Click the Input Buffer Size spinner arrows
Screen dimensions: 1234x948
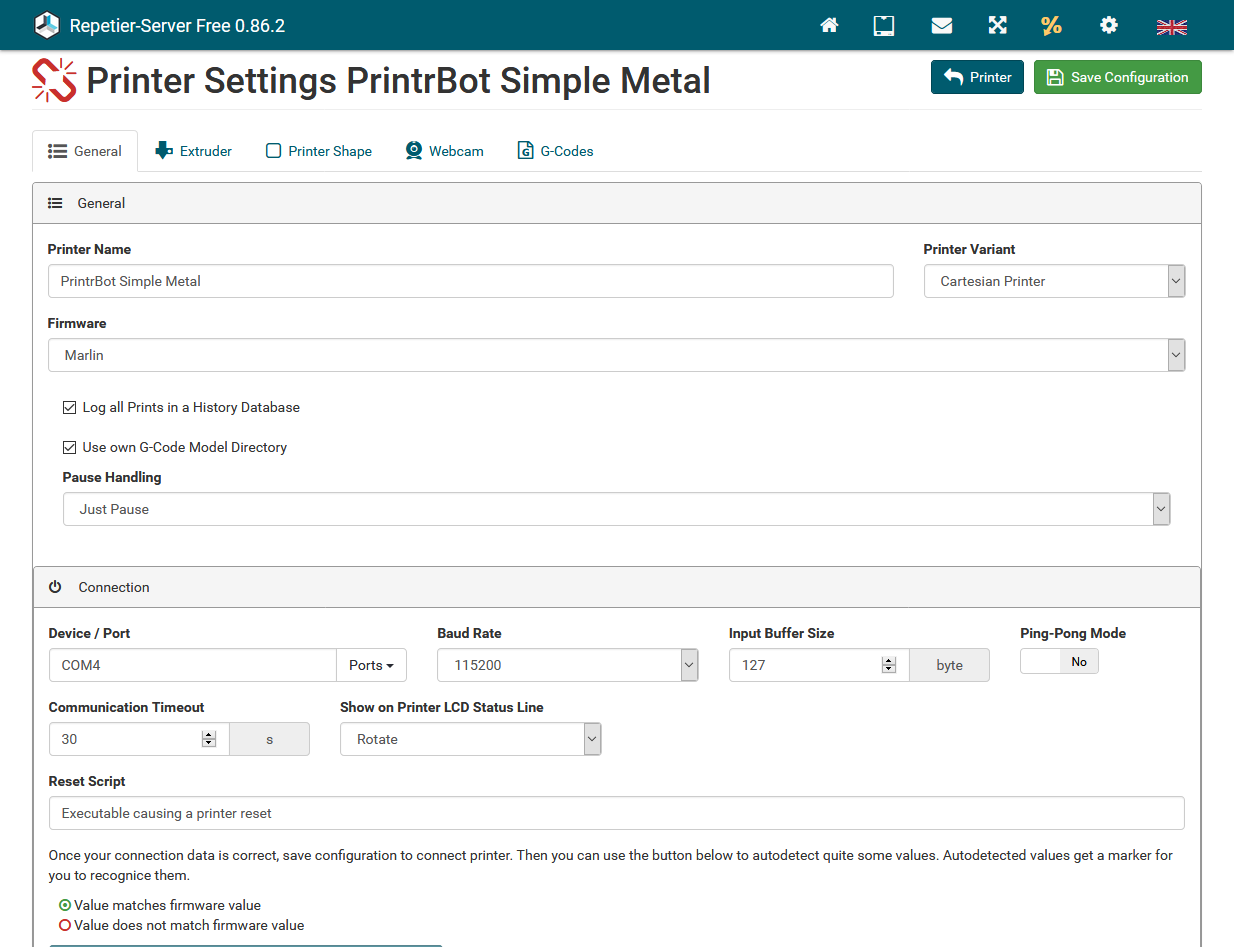(x=889, y=665)
